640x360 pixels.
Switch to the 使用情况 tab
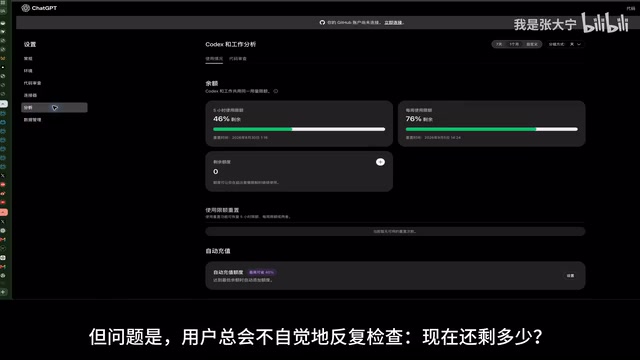214,59
